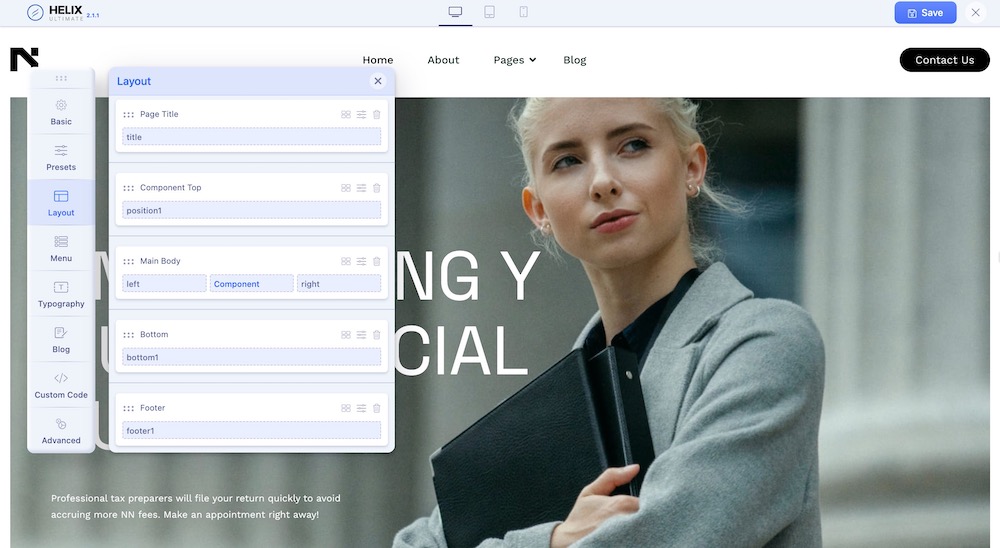The image size is (1000, 548).
Task: Open row settings for Main Body
Action: [x=361, y=262]
